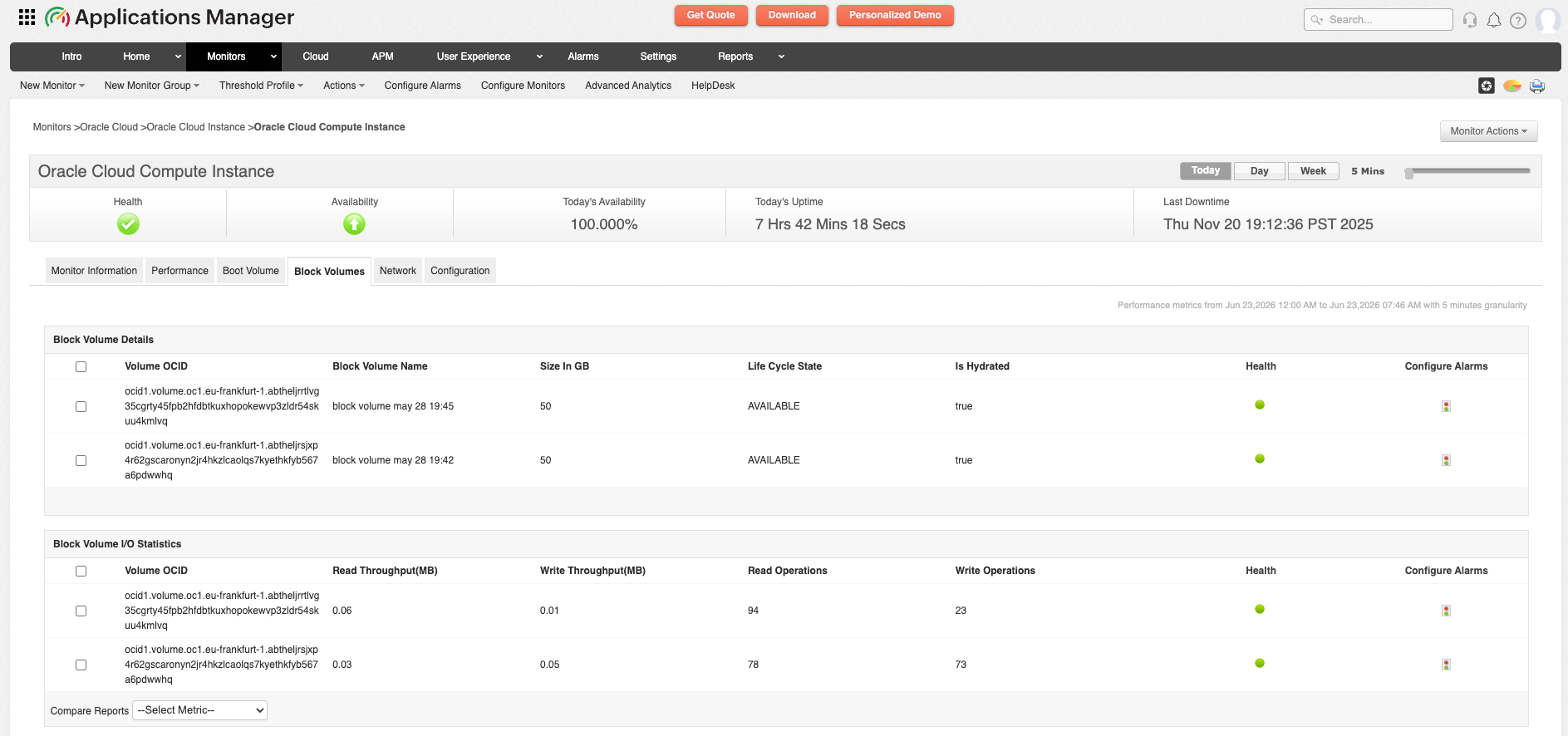Expand the Reports menu dropdown arrow
The height and width of the screenshot is (736, 1568).
click(x=781, y=56)
